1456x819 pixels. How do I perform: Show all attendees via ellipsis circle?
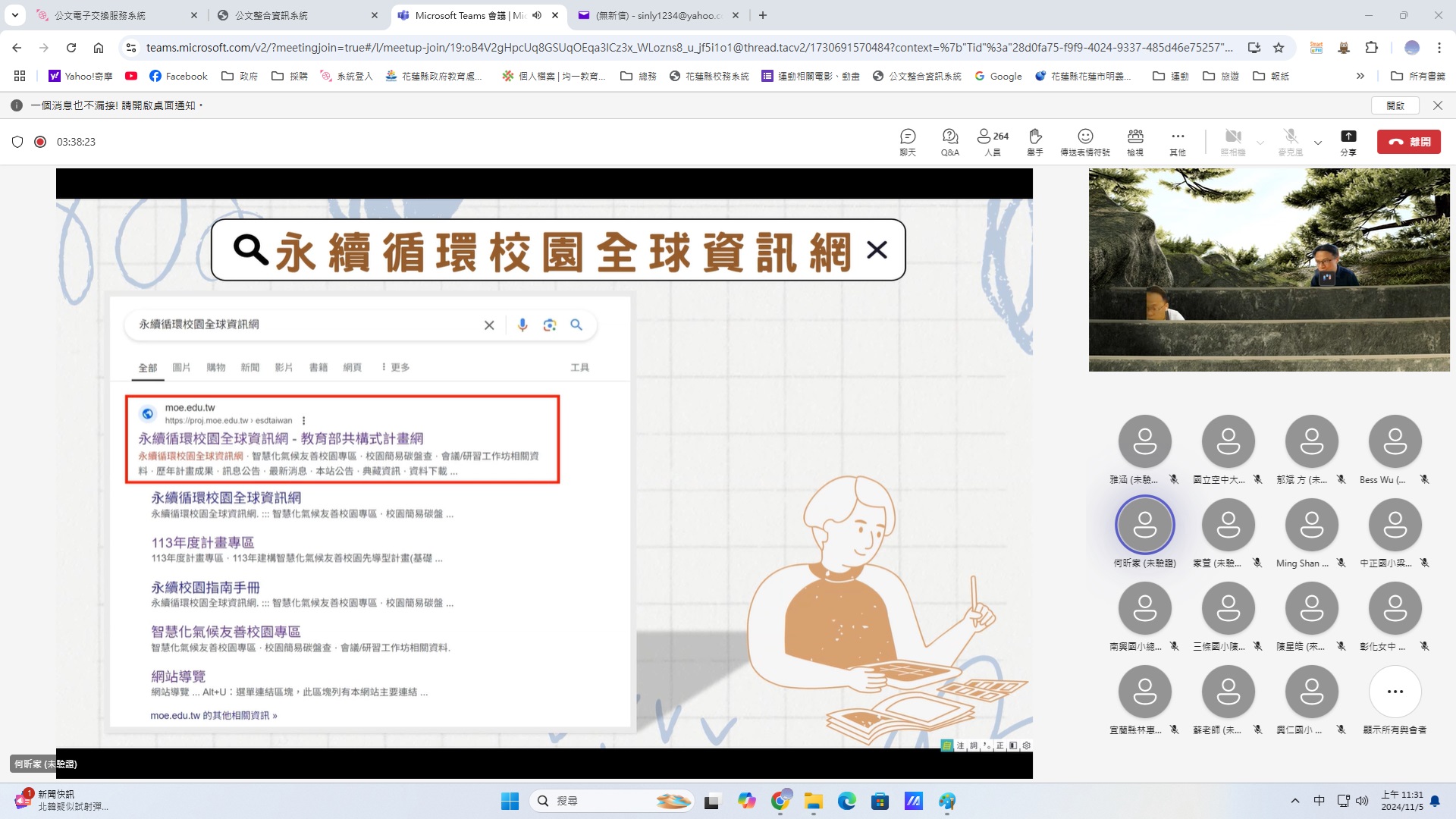1395,692
